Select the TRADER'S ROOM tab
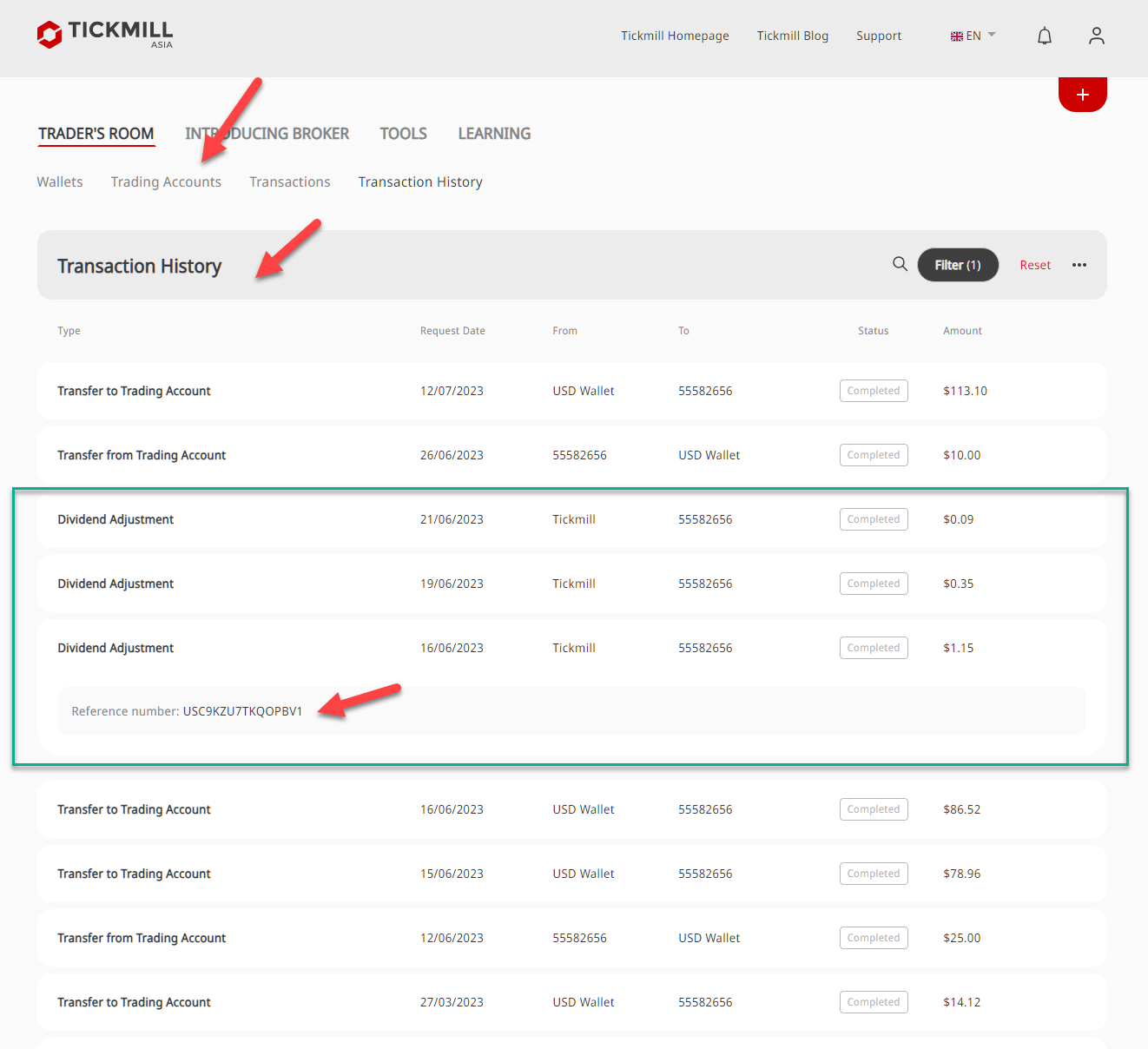This screenshot has width=1148, height=1049. coord(96,134)
